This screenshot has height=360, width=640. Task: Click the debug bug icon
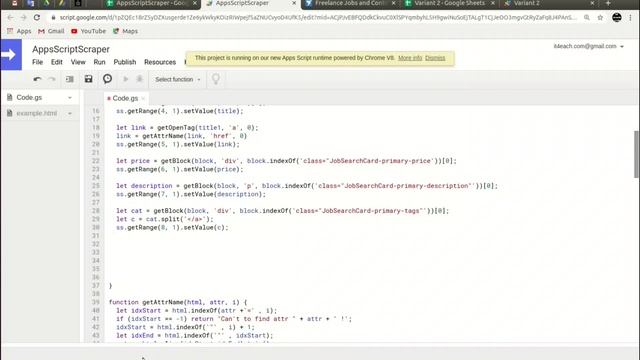[x=140, y=79]
